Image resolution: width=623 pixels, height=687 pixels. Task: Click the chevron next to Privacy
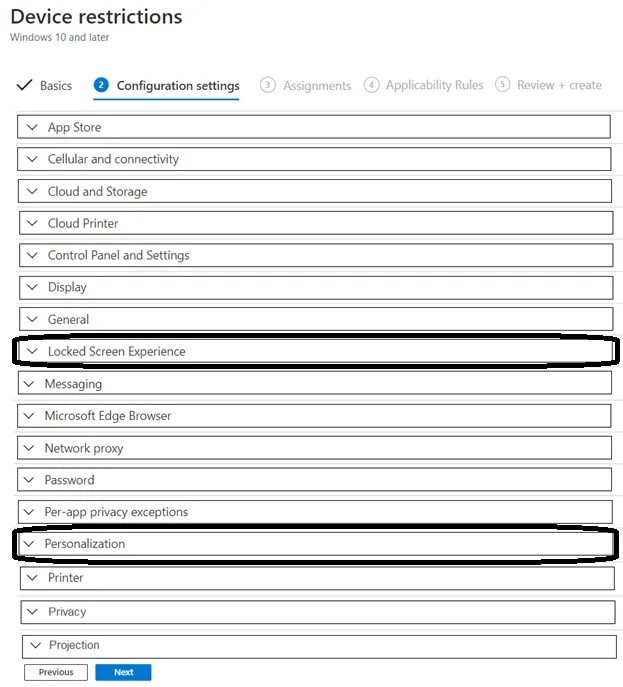coord(32,611)
